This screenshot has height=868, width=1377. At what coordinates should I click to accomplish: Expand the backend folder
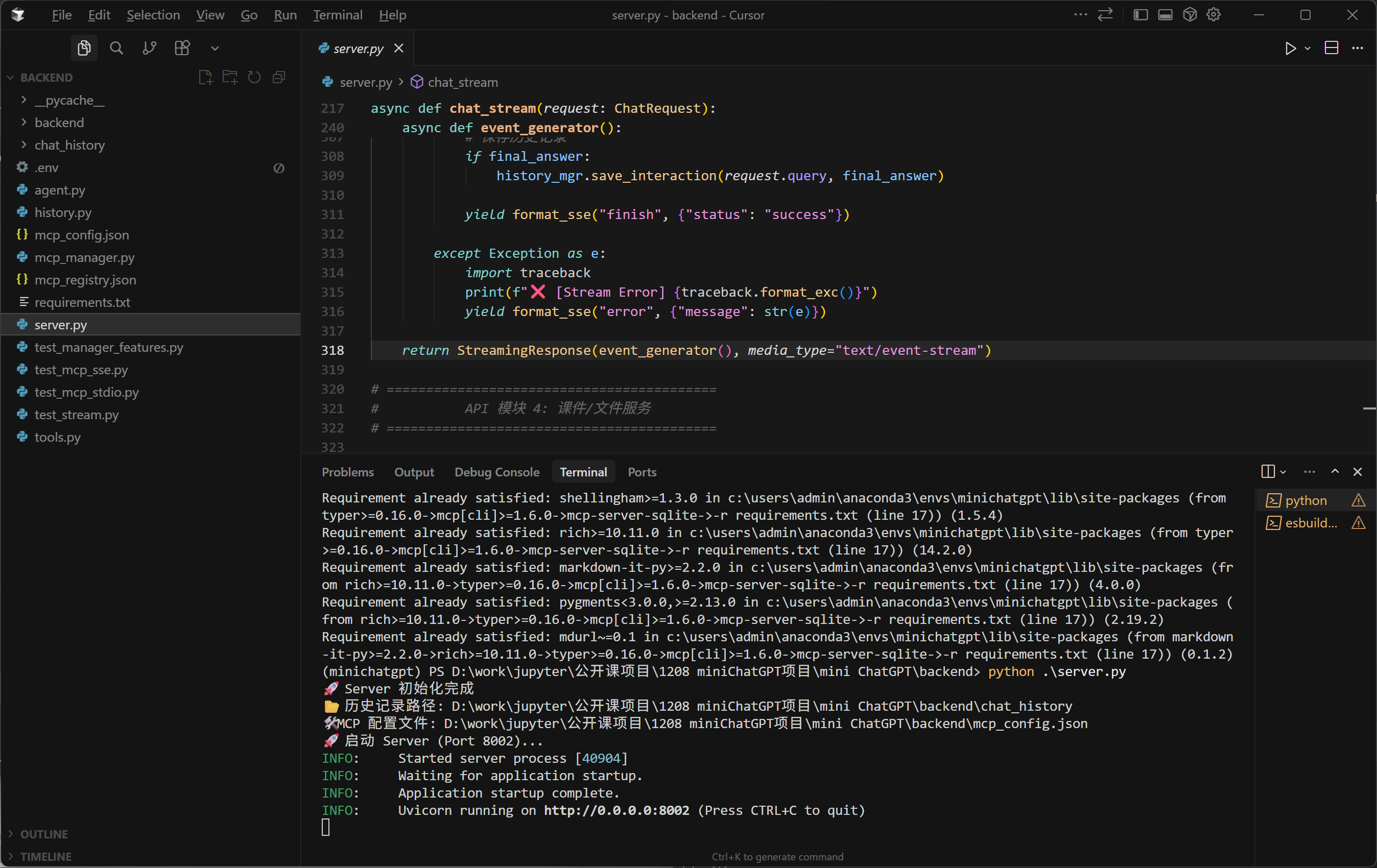(x=151, y=123)
